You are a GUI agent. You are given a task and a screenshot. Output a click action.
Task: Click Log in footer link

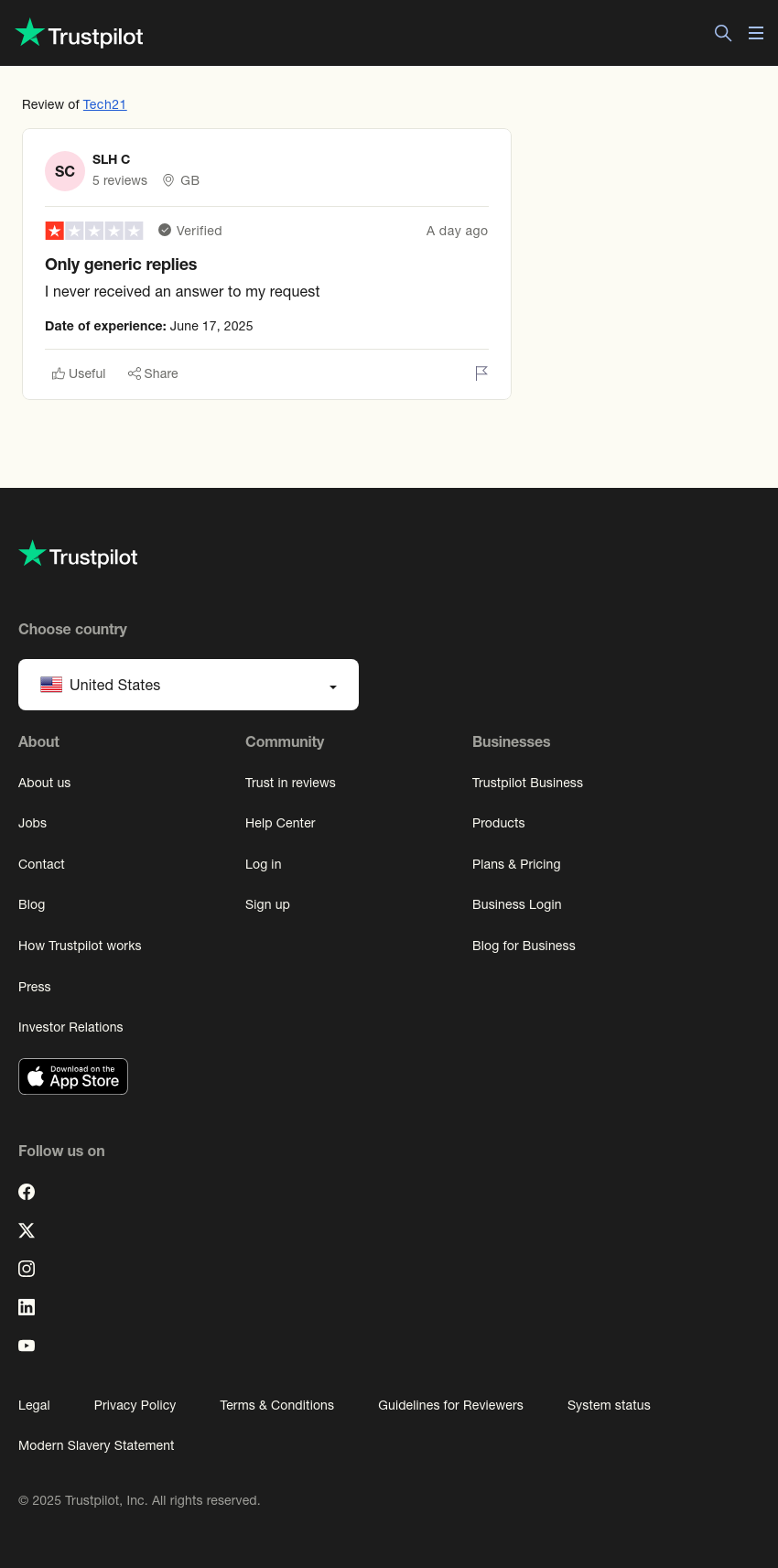coord(263,864)
